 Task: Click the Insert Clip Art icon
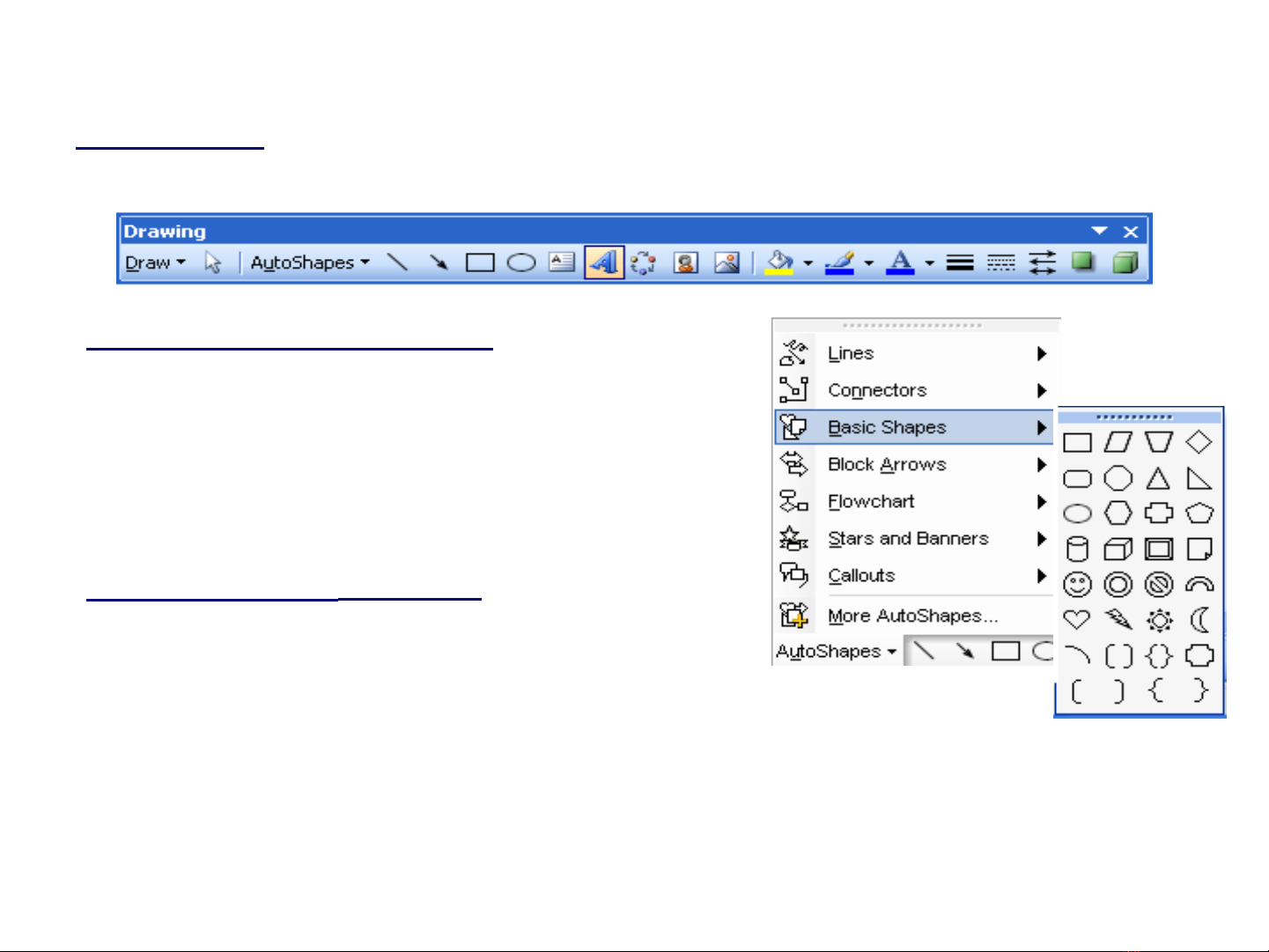coord(686,262)
